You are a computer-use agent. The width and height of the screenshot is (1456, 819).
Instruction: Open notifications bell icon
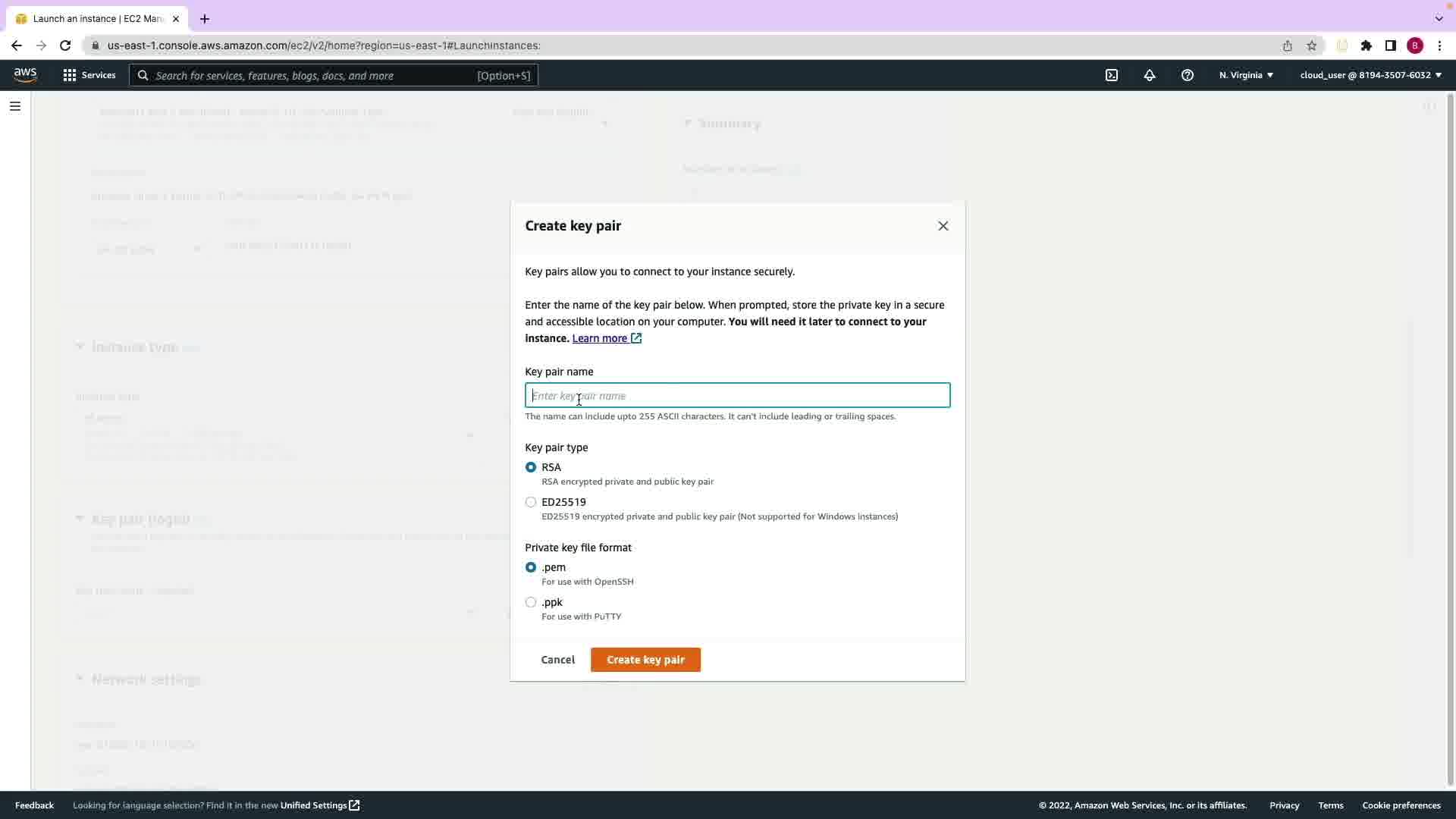(x=1150, y=75)
